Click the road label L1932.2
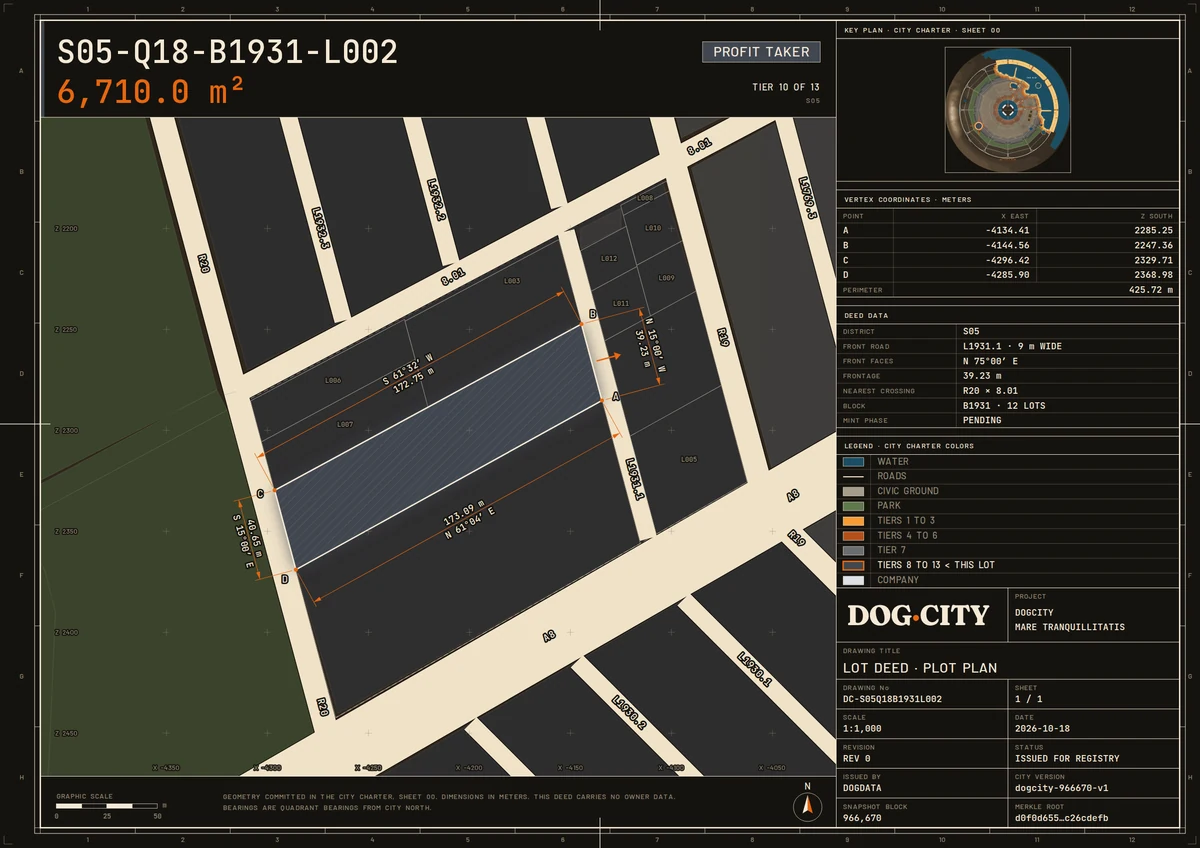Screen dimensions: 1200x848 click(x=435, y=200)
